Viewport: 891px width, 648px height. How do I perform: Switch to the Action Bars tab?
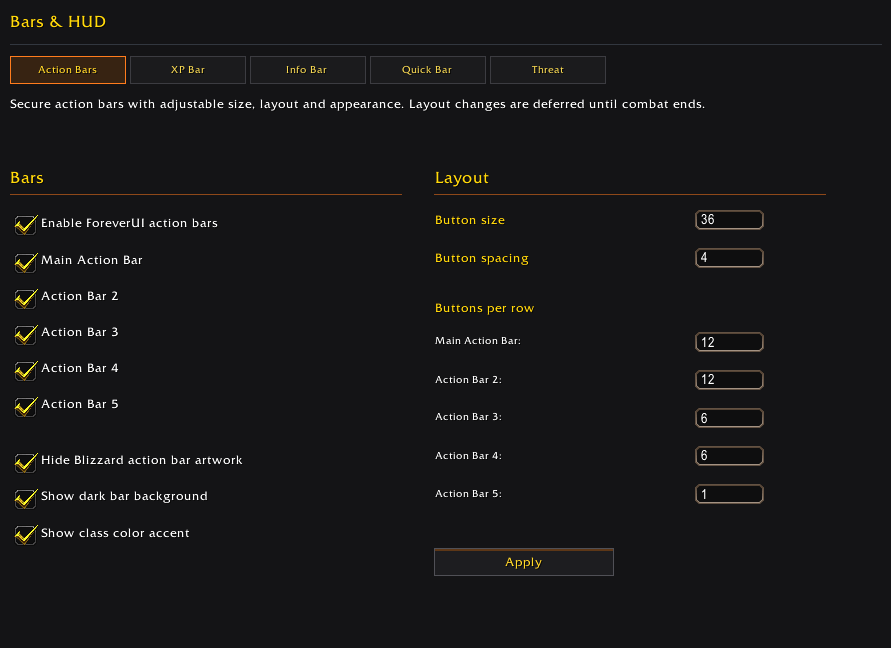68,70
